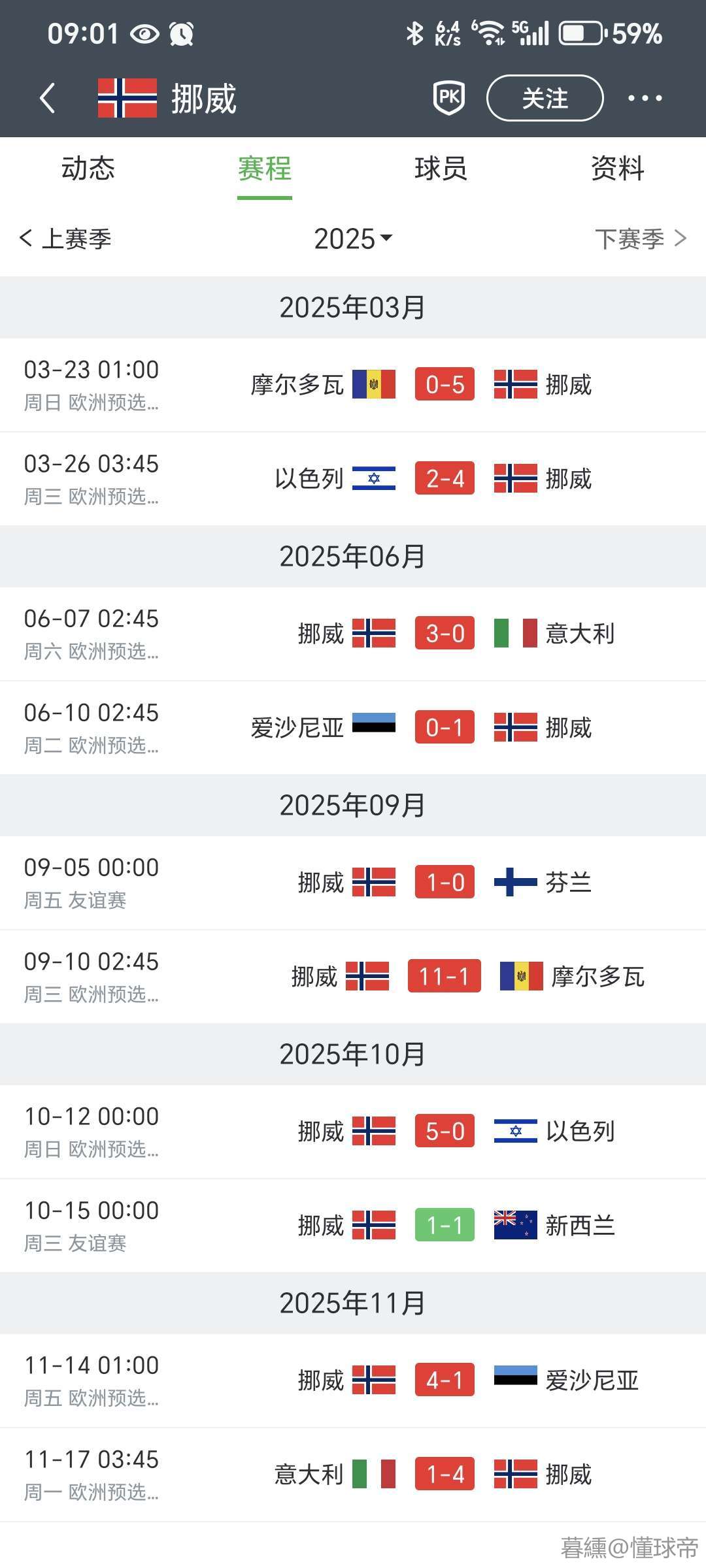Open the 资料 tab

[x=618, y=169]
